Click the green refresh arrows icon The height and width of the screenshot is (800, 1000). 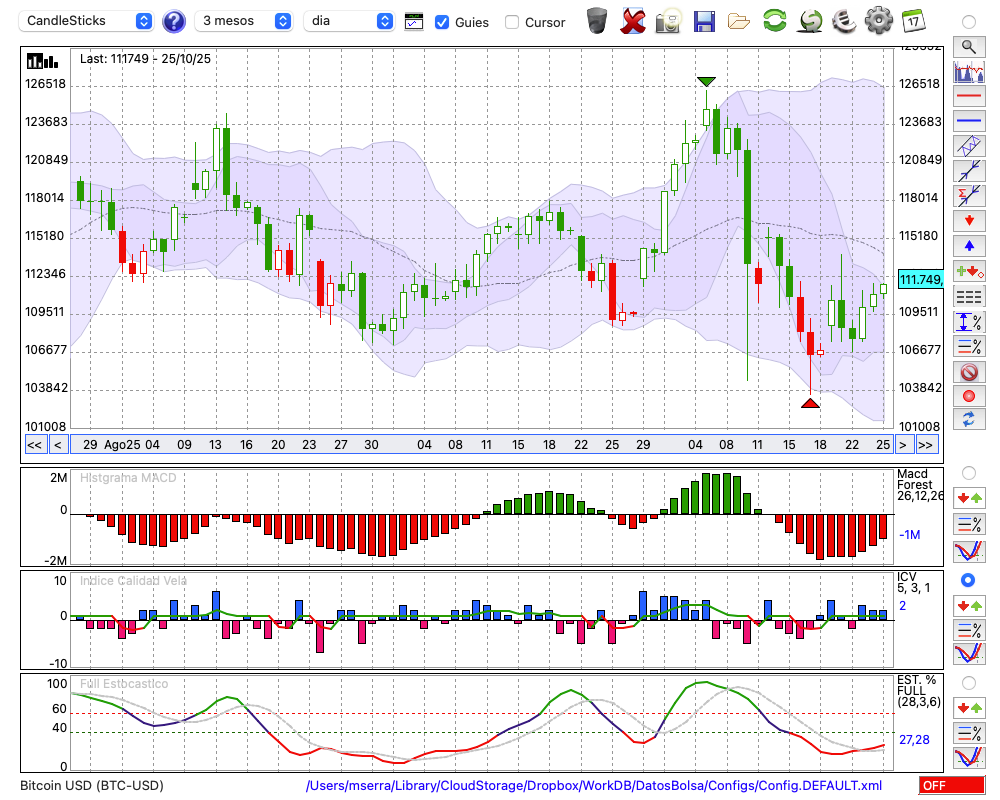coord(774,20)
